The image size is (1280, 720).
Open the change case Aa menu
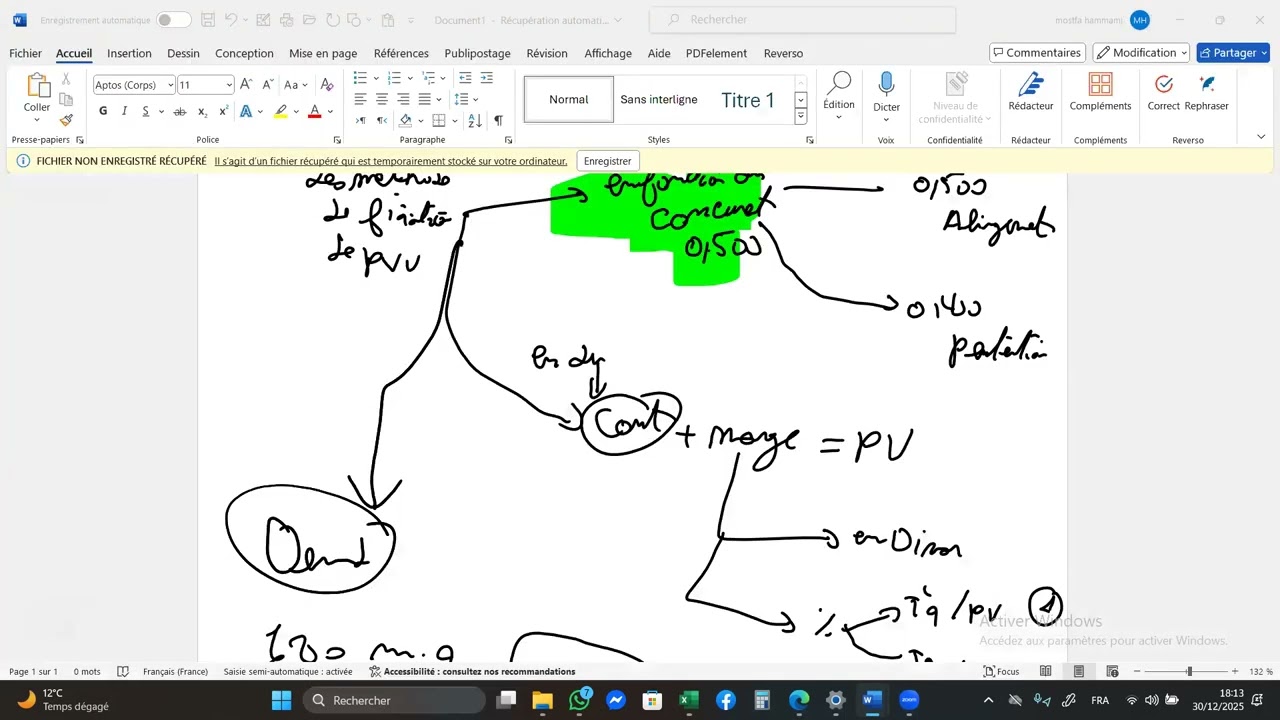(x=296, y=85)
